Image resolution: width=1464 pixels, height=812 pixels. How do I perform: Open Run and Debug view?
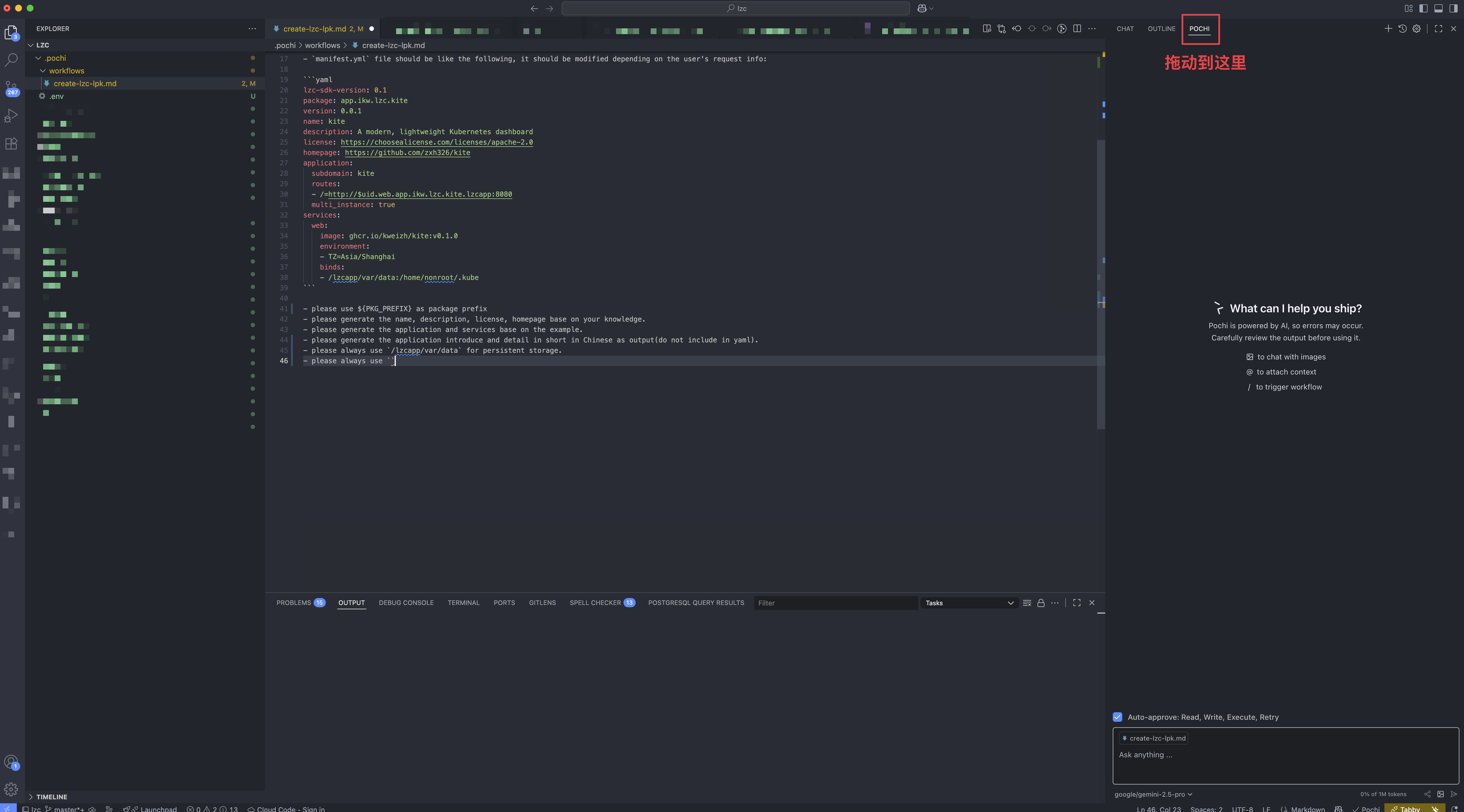point(11,116)
